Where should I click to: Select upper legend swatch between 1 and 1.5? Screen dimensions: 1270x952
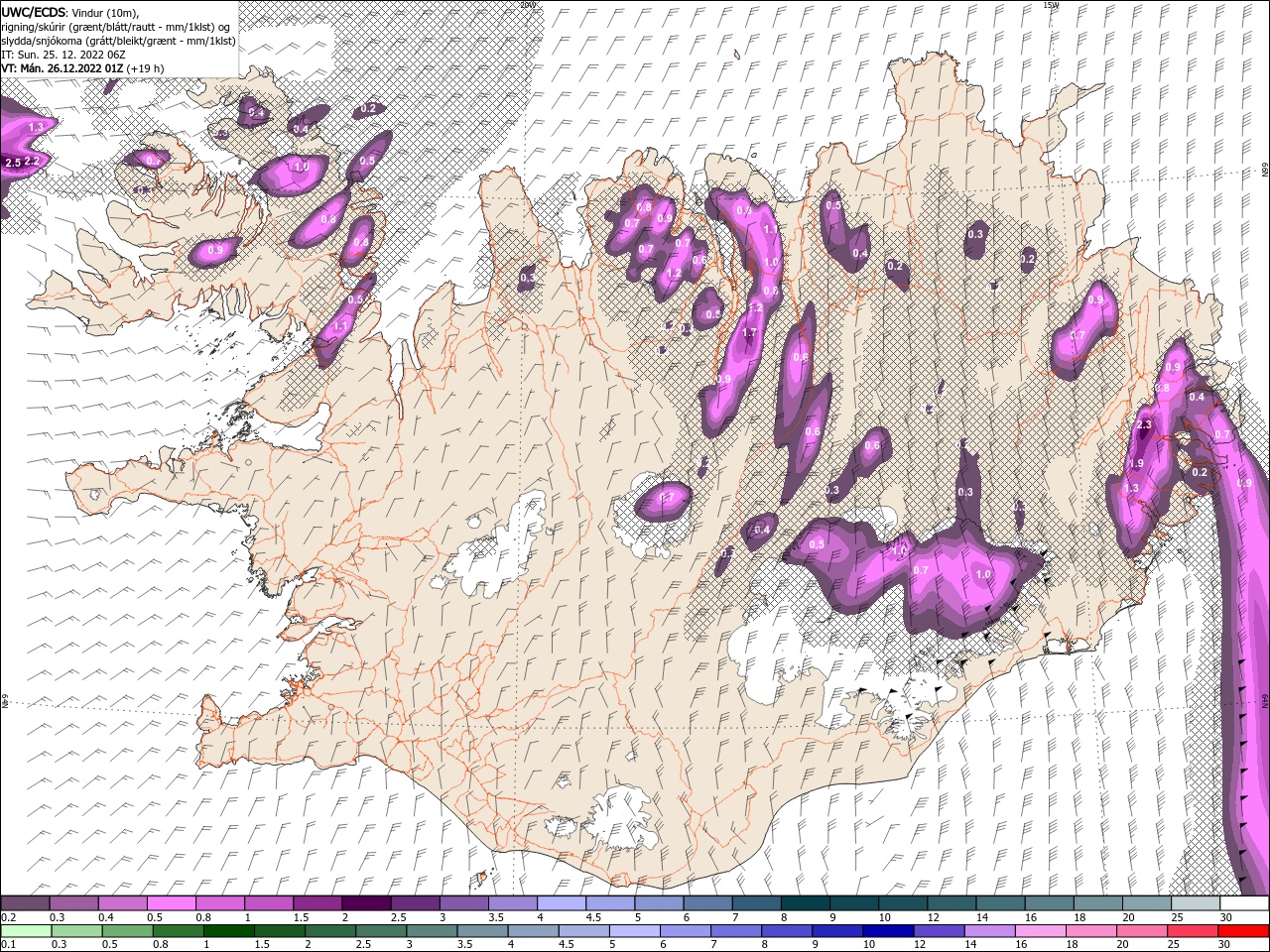268,903
